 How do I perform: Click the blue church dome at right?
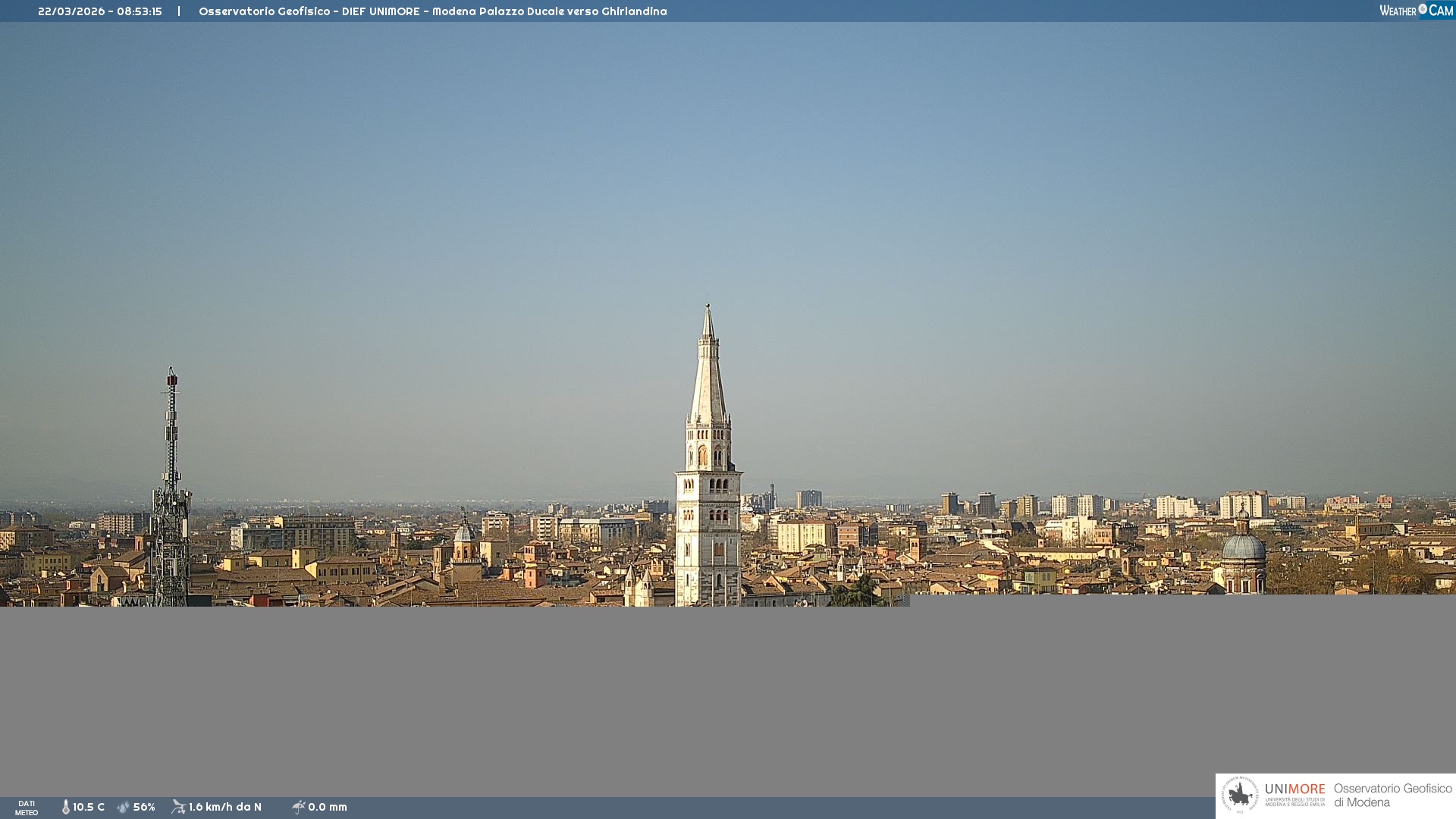1244,548
